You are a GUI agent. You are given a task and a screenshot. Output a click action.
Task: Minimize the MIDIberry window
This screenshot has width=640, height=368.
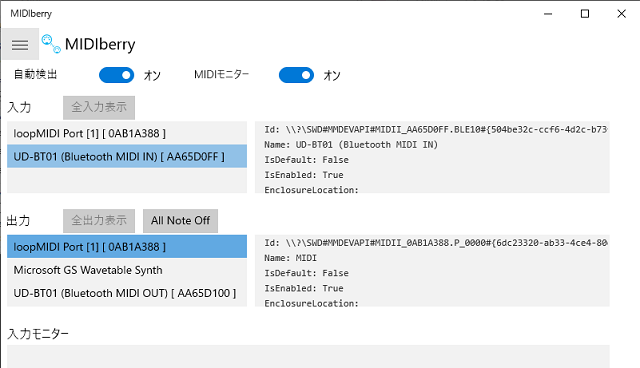point(548,14)
